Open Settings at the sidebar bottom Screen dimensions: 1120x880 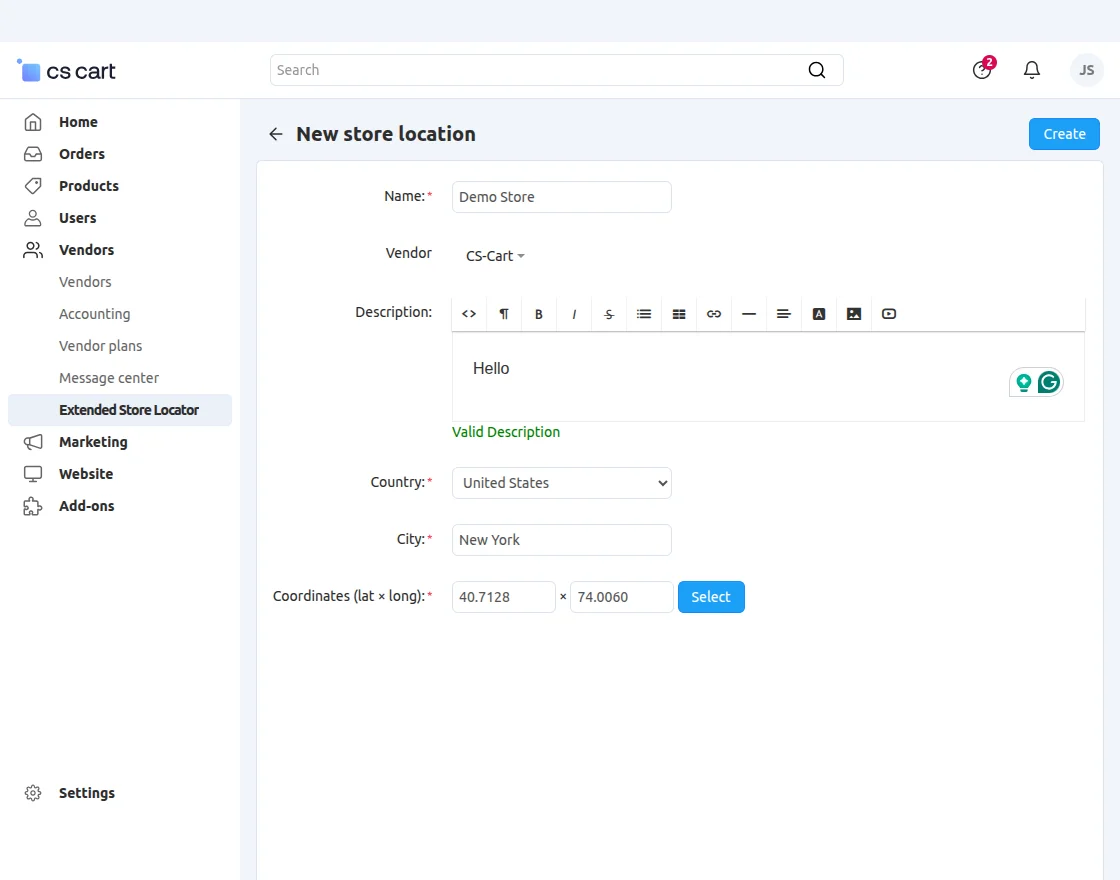click(x=86, y=793)
